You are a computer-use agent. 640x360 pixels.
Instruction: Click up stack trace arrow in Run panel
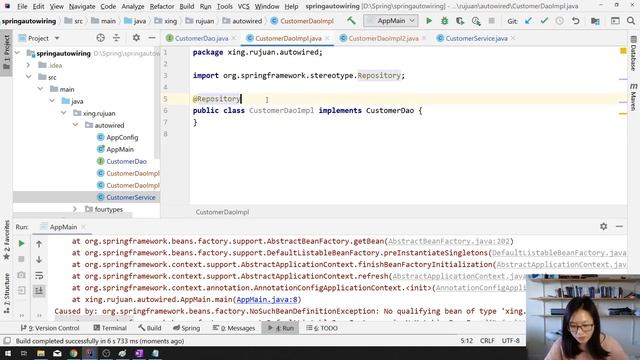pyautogui.click(x=39, y=244)
